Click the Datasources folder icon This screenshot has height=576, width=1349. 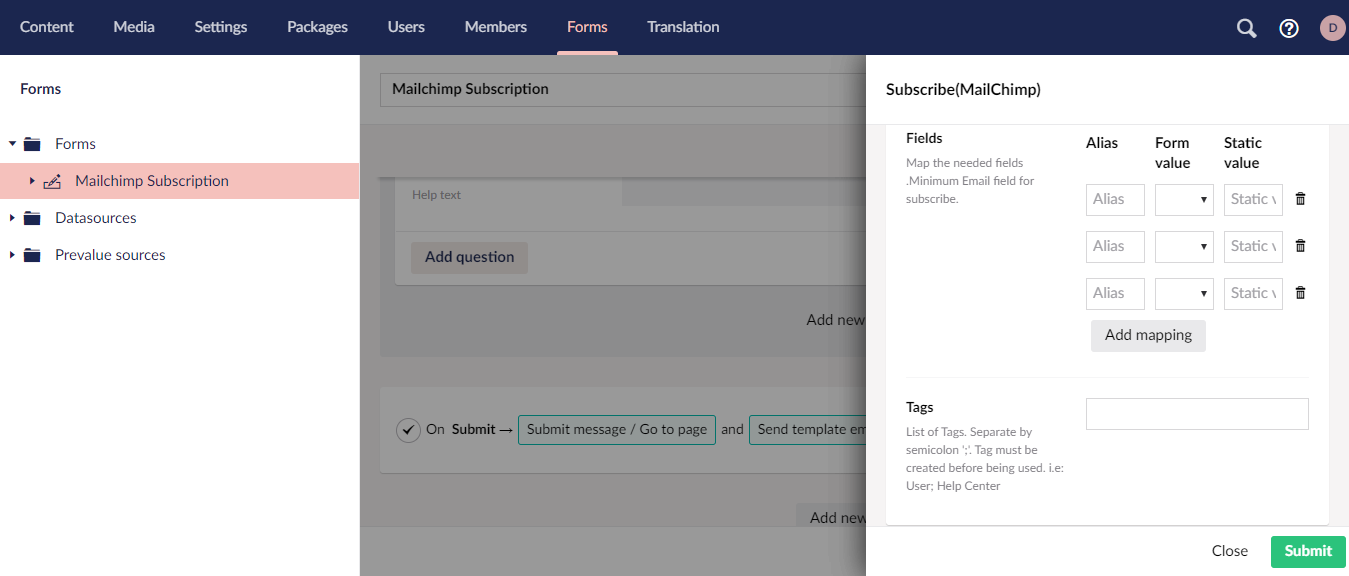pyautogui.click(x=32, y=218)
